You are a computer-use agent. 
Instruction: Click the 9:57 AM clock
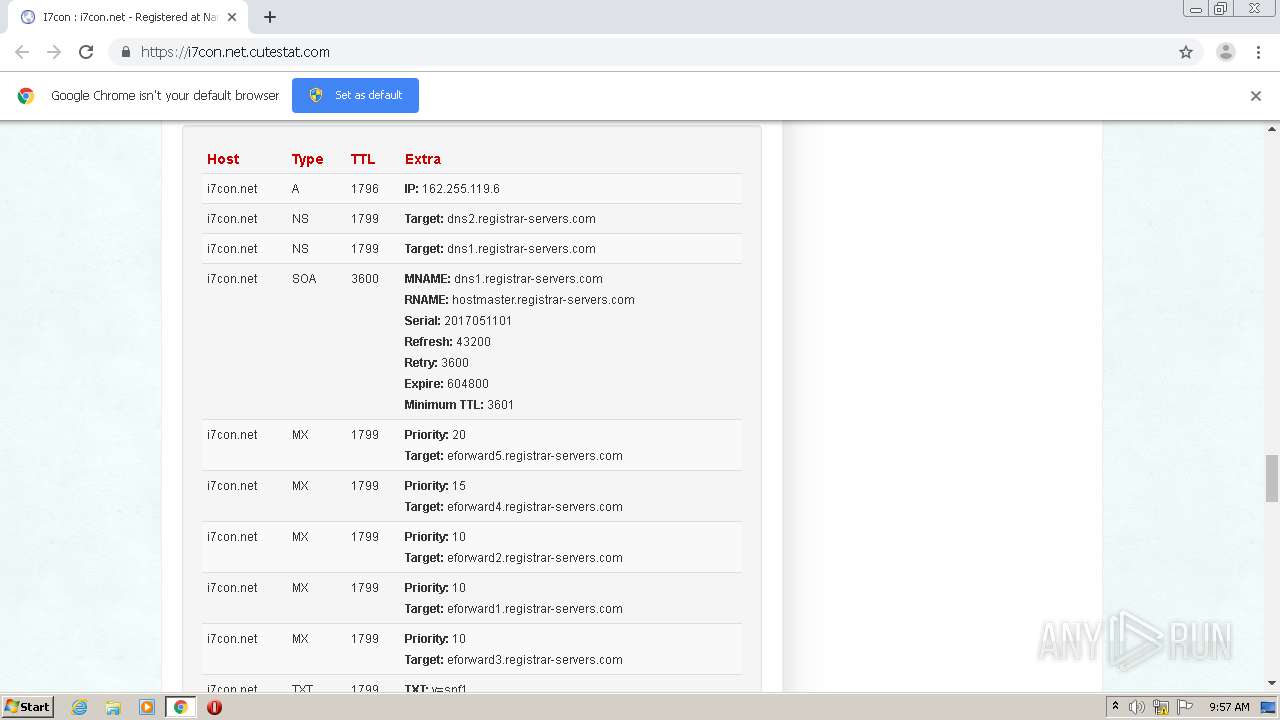1229,707
